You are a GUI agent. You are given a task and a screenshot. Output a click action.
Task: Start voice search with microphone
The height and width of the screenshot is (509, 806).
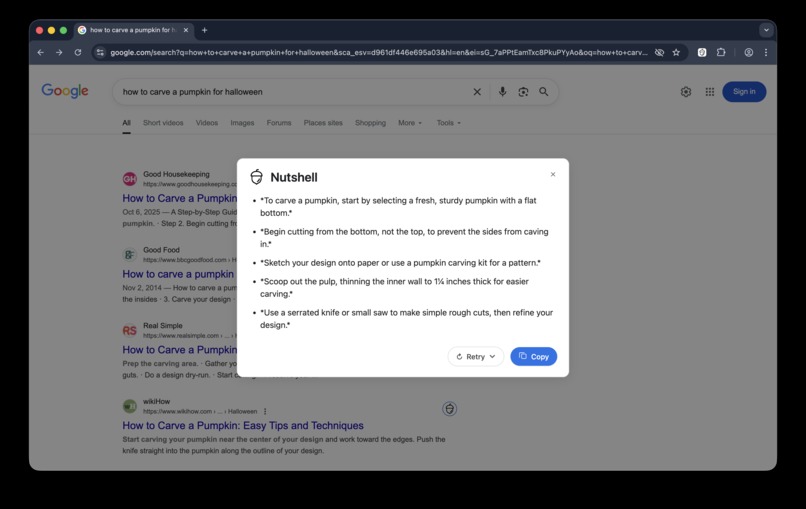tap(502, 92)
